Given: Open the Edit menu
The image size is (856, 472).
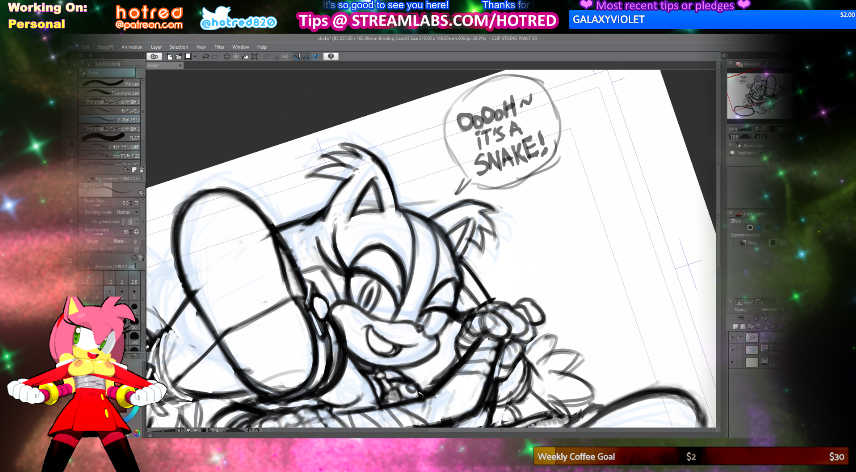Looking at the screenshot, I should (x=86, y=47).
